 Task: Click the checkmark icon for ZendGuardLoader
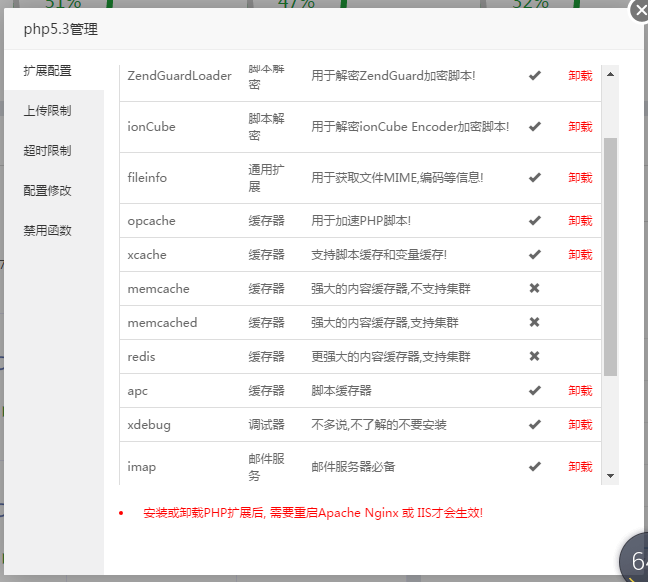tap(535, 76)
